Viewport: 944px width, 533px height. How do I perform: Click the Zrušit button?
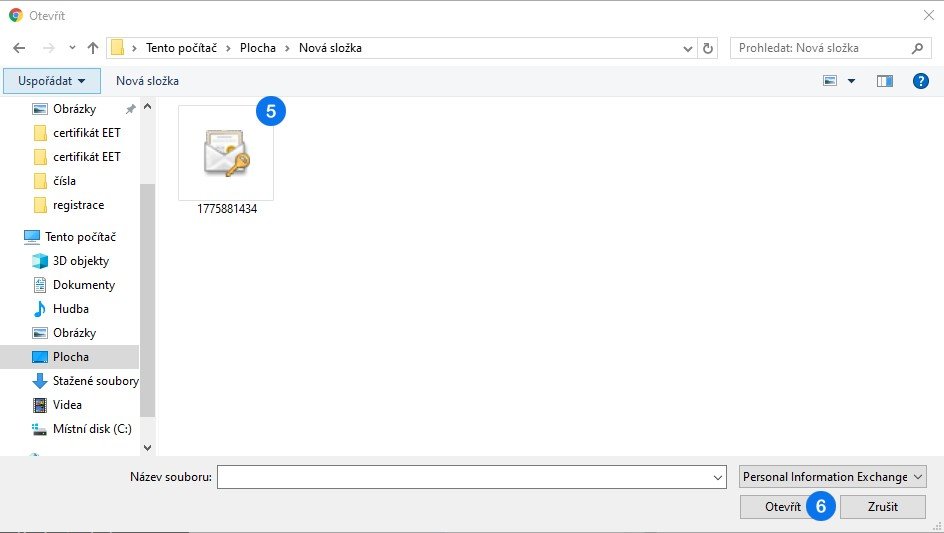[x=883, y=507]
